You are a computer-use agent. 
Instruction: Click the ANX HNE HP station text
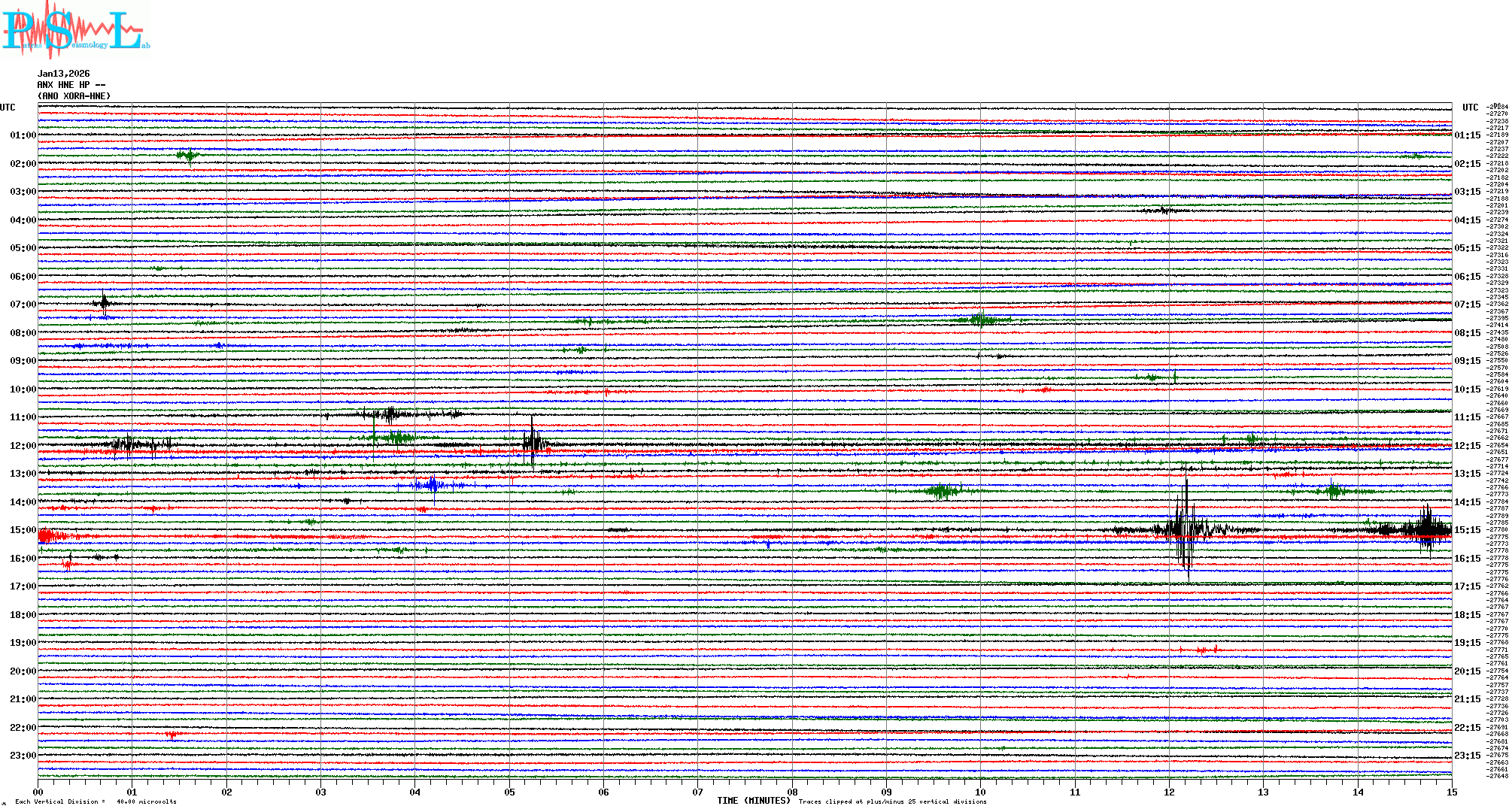[71, 85]
